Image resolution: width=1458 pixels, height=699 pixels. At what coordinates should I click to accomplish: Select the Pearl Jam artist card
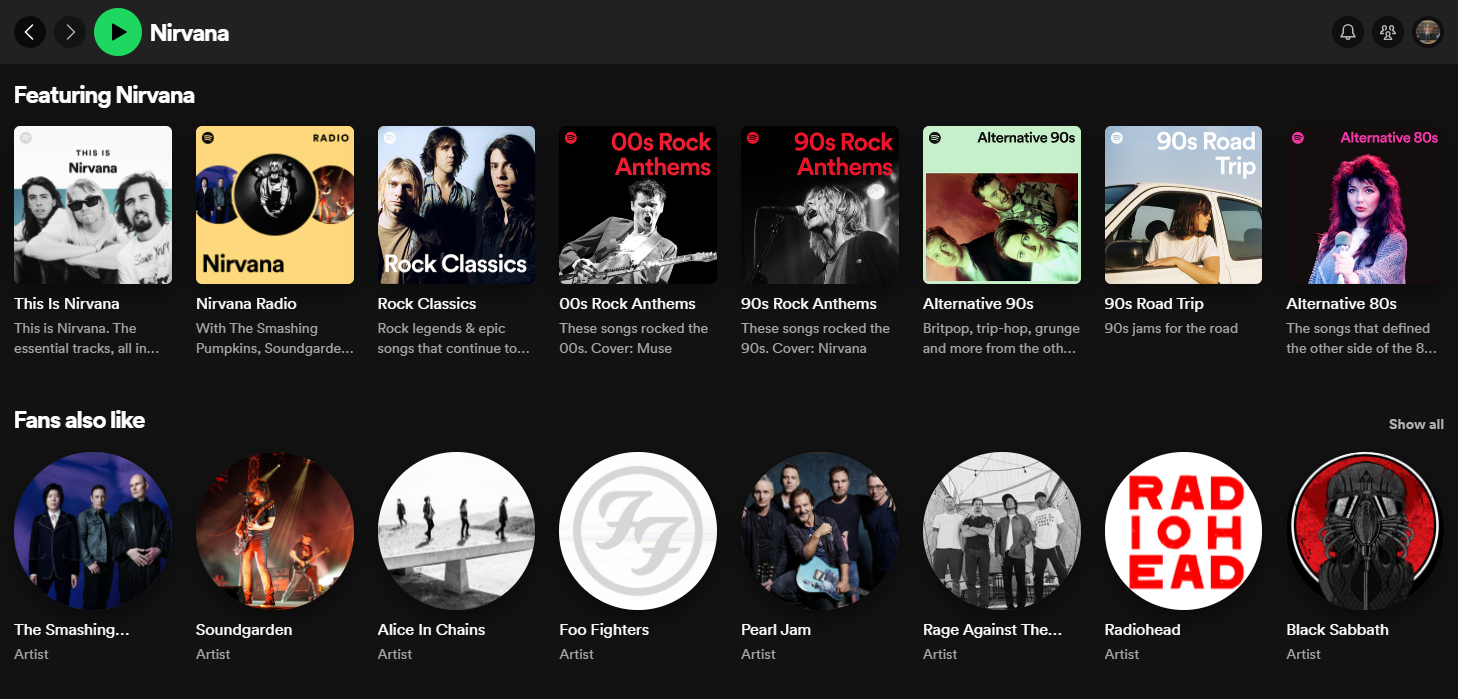point(819,531)
